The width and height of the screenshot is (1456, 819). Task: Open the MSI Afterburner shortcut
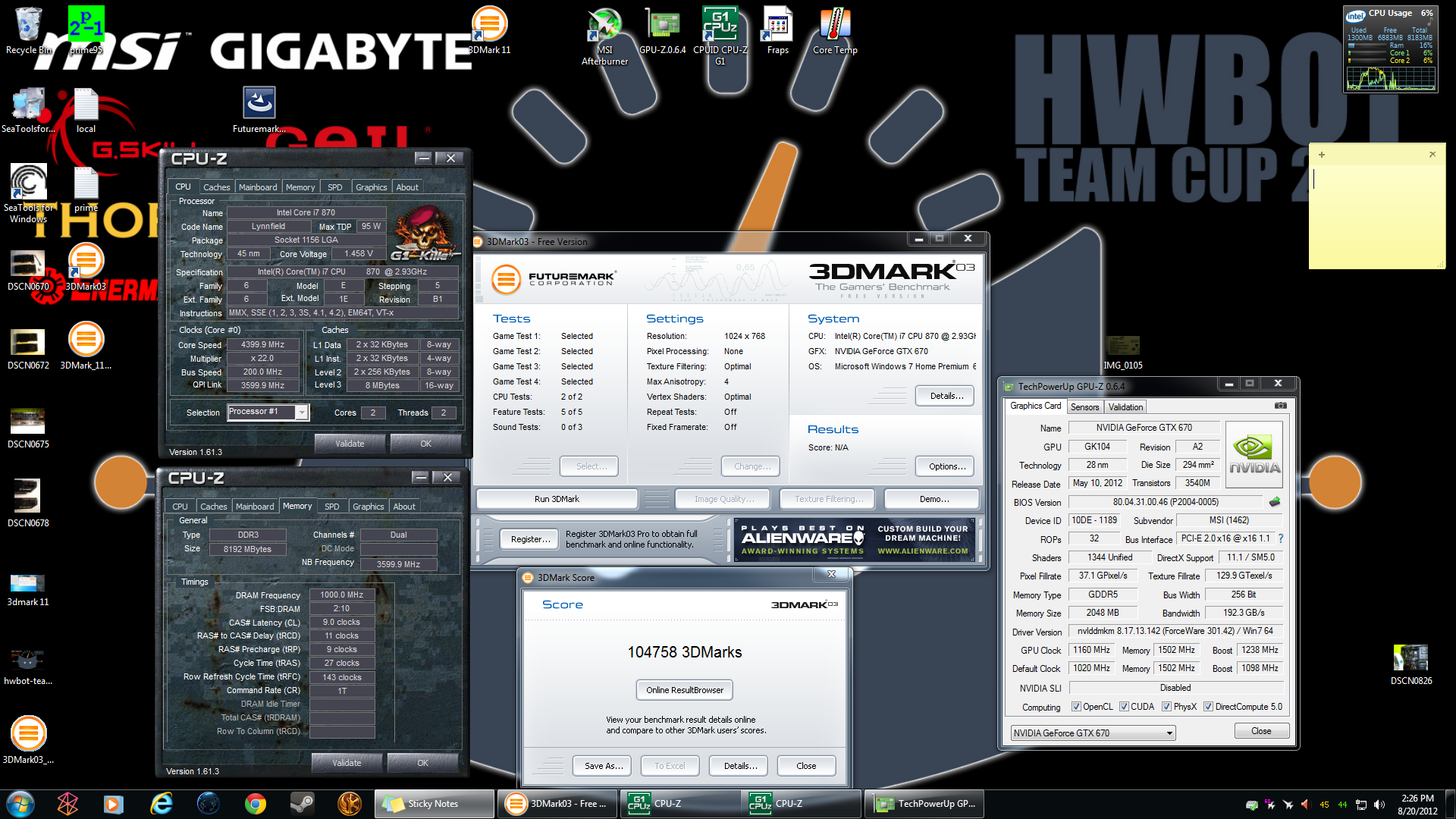[604, 36]
